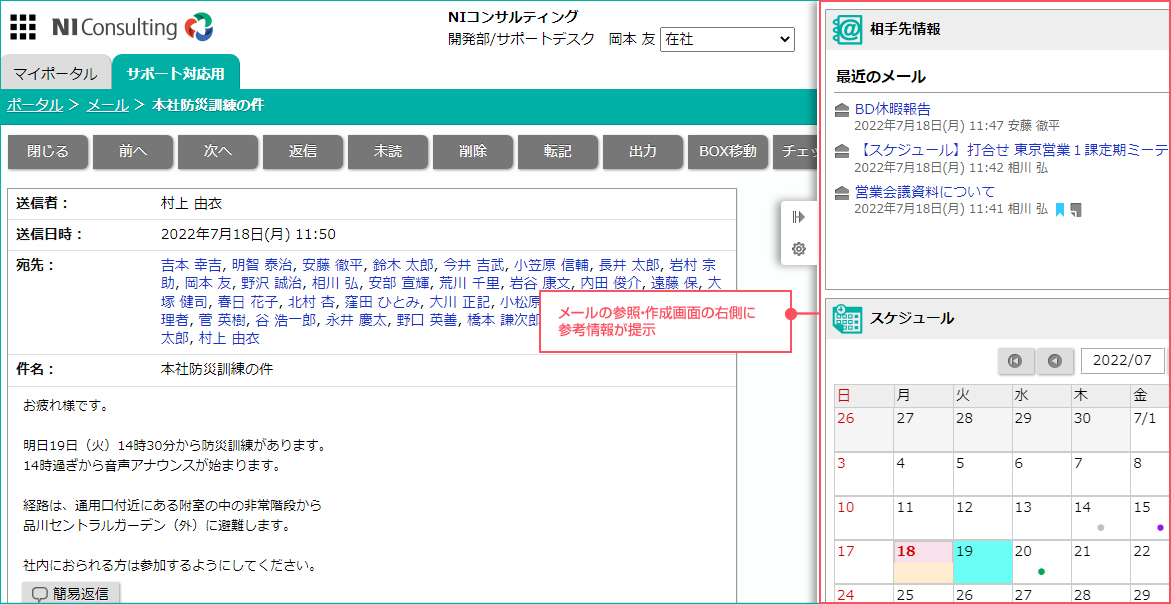Click the 簡易返信 quick reply button

(71, 593)
